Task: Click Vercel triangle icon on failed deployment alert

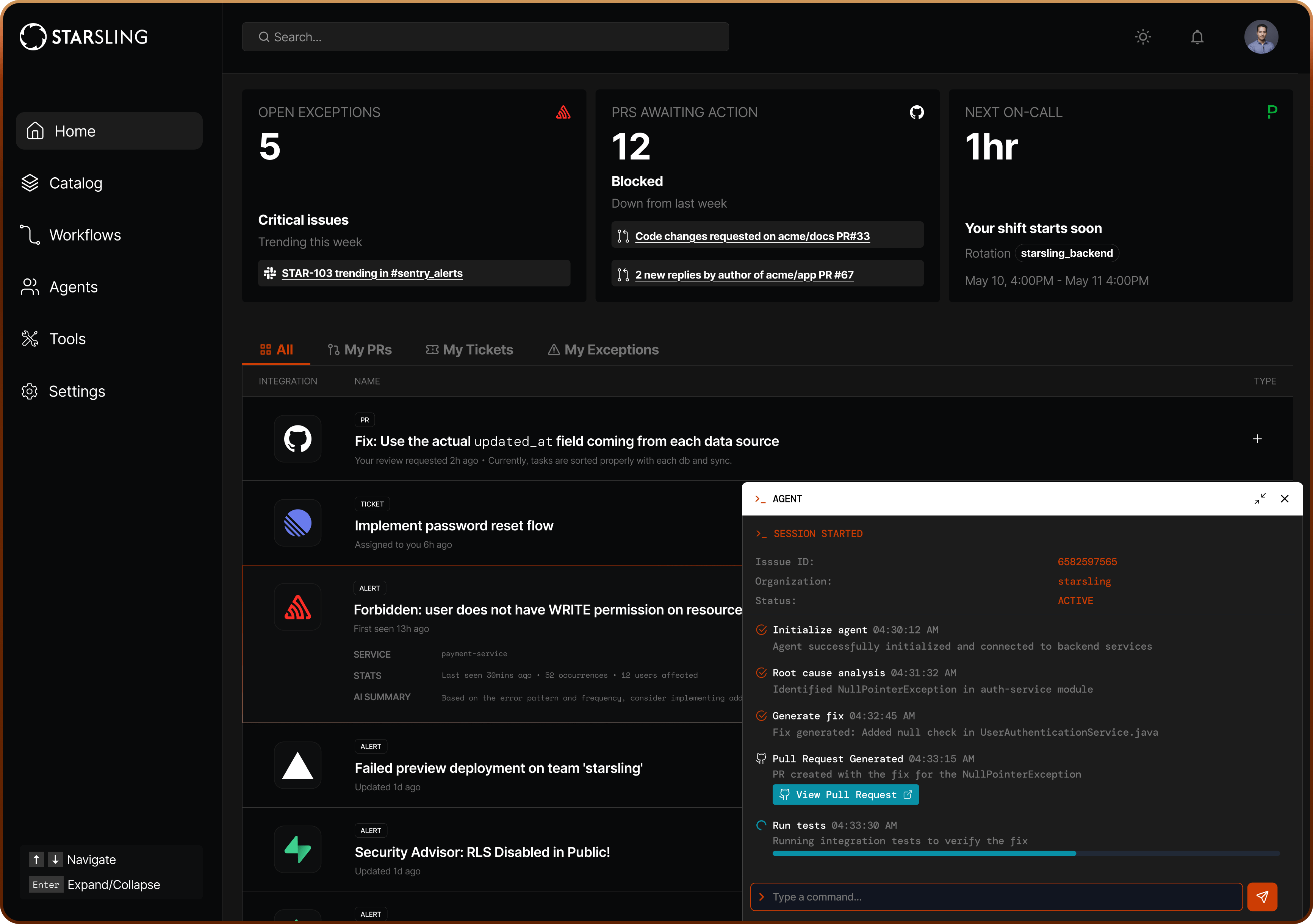Action: tap(297, 766)
